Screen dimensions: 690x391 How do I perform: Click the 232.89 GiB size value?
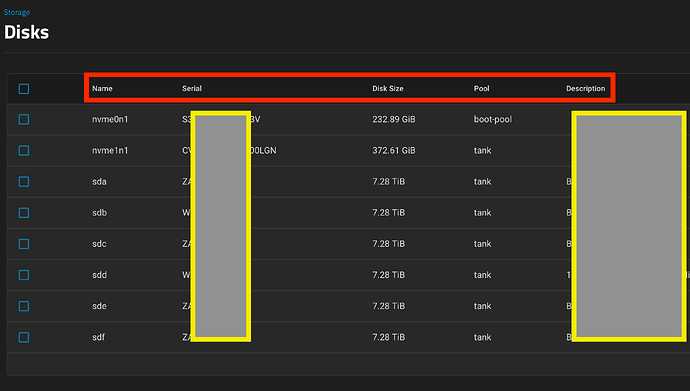pos(394,119)
